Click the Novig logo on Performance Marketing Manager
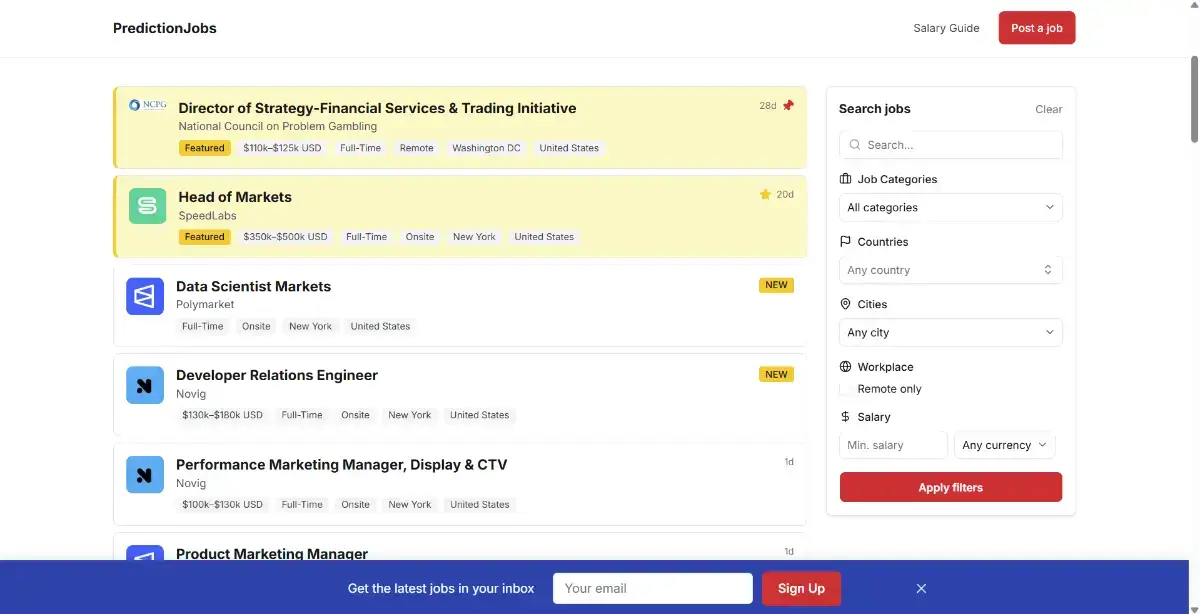Screen dimensions: 1200x614 tap(145, 474)
